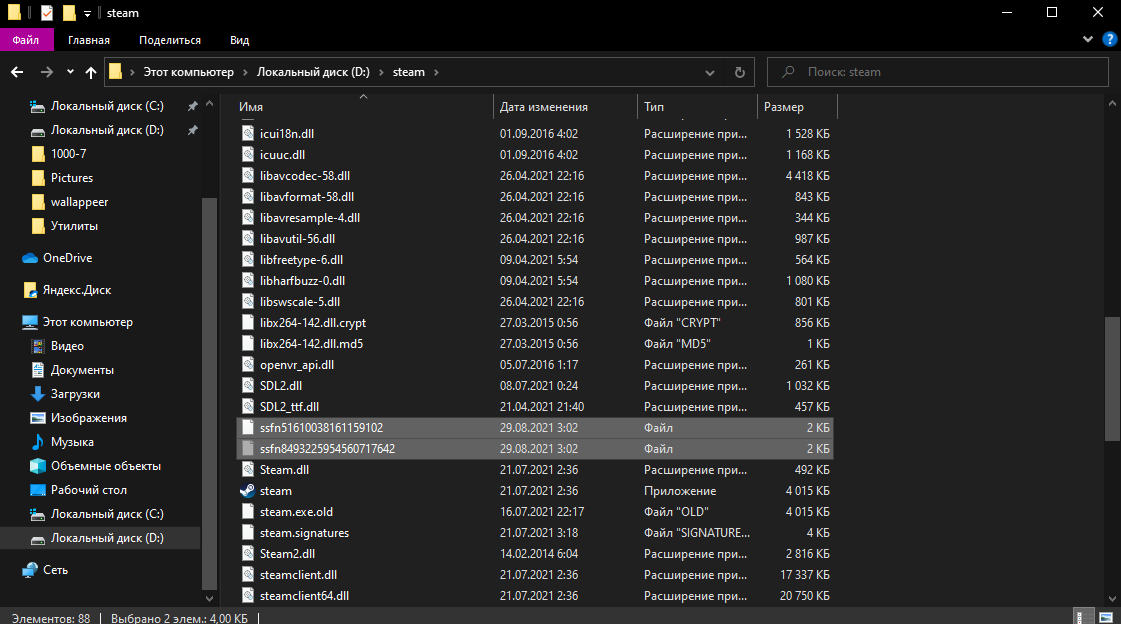The image size is (1121, 624).
Task: Open the customize quick access toolbar dropdown
Action: [x=87, y=14]
